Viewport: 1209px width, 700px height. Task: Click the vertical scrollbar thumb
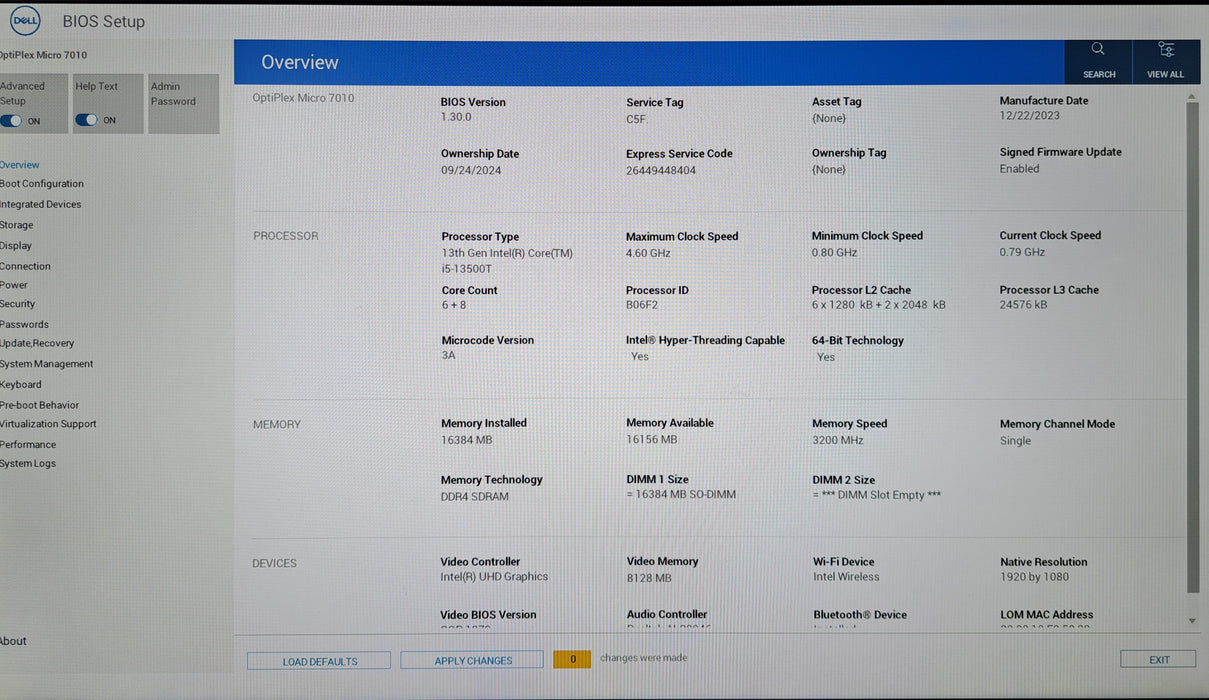point(1191,347)
